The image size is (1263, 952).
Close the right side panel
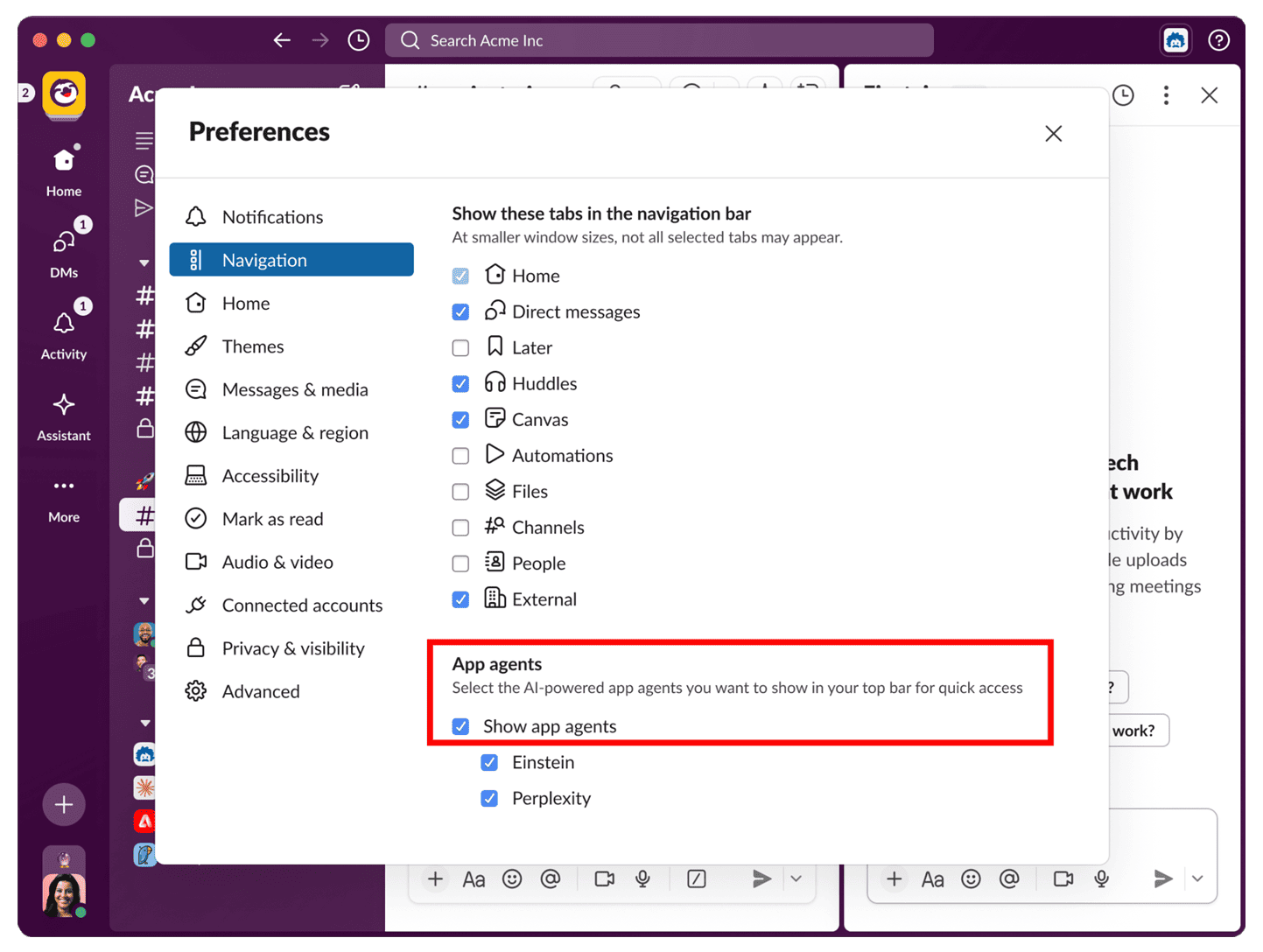(x=1210, y=94)
